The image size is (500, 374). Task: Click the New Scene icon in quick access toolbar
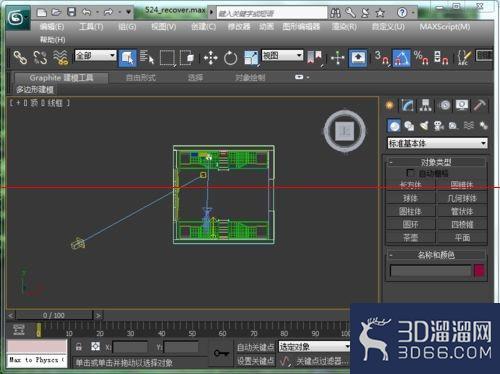point(41,13)
